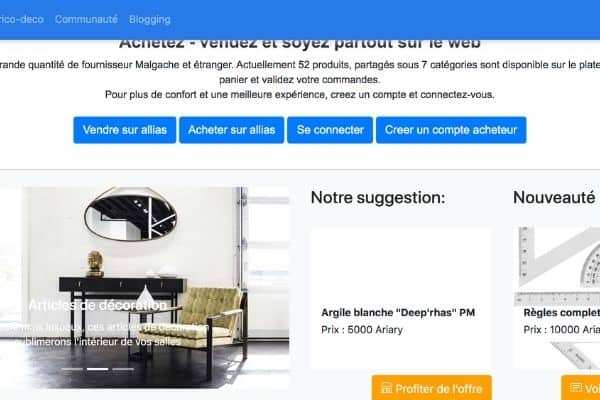Click the Notre suggestion heading
600x400 pixels.
378,198
